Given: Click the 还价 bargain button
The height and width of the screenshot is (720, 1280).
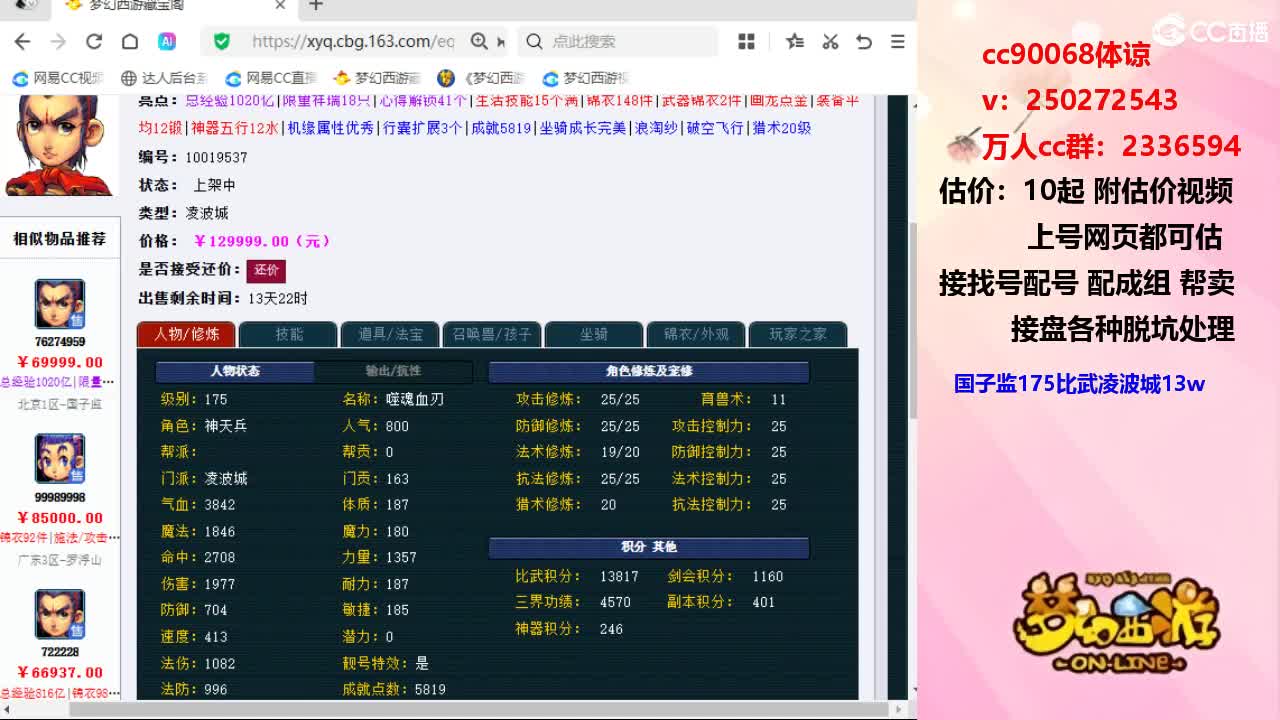Looking at the screenshot, I should click(266, 270).
